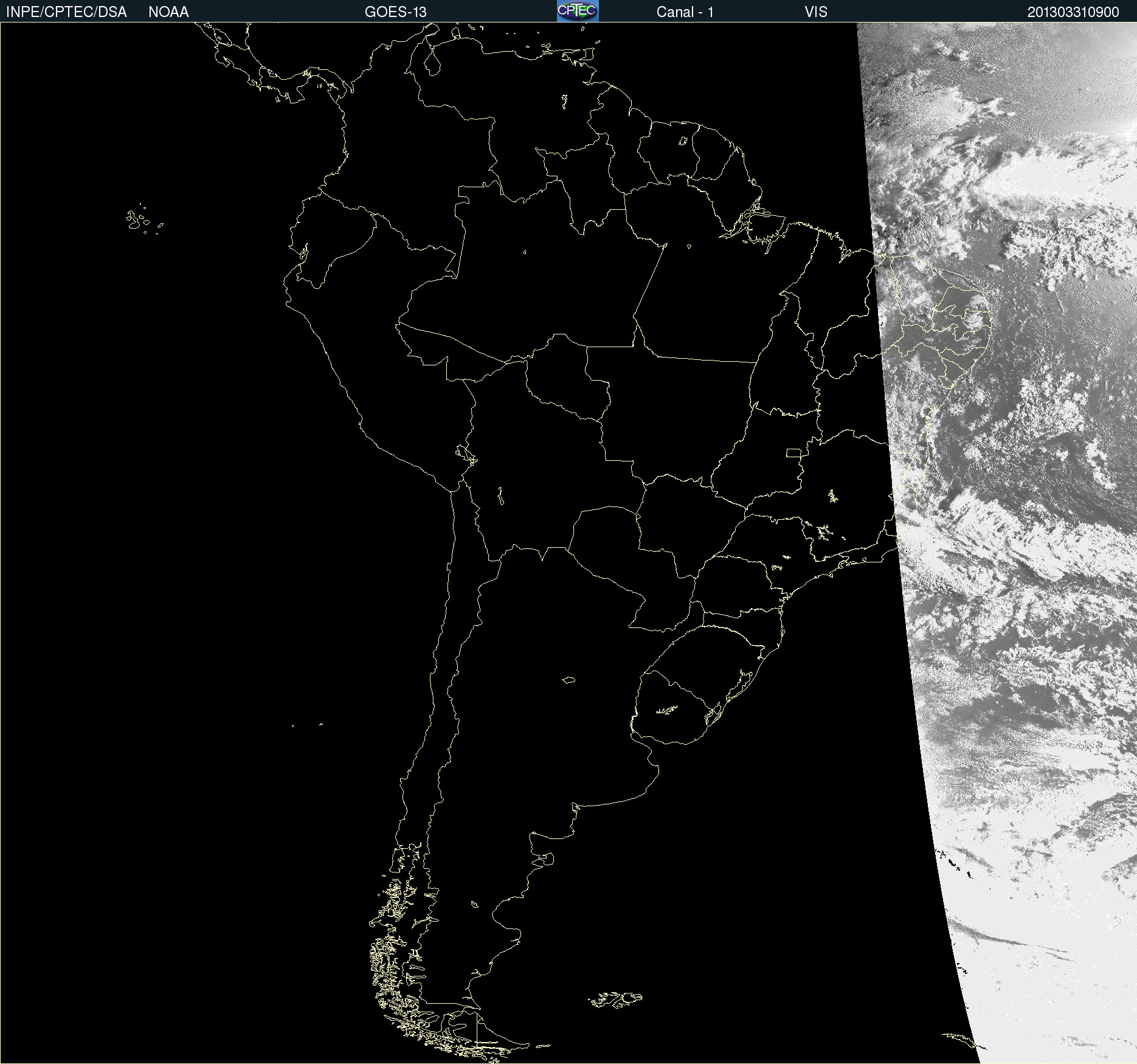1137x1064 pixels.
Task: Click the NOAA header label
Action: [168, 12]
